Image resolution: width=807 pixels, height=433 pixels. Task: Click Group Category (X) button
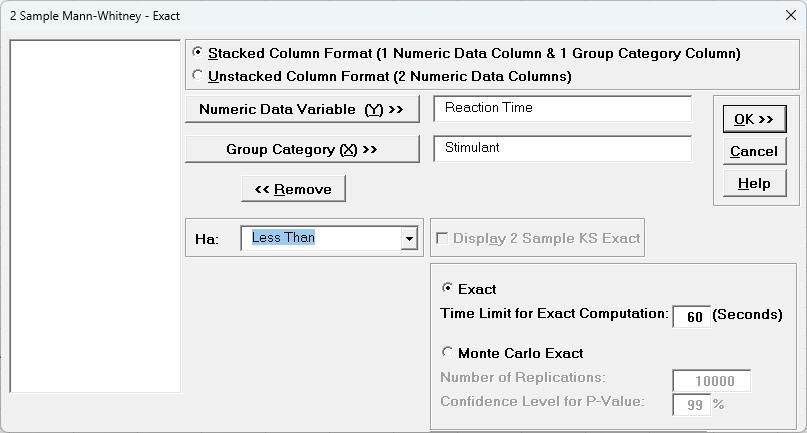[301, 149]
